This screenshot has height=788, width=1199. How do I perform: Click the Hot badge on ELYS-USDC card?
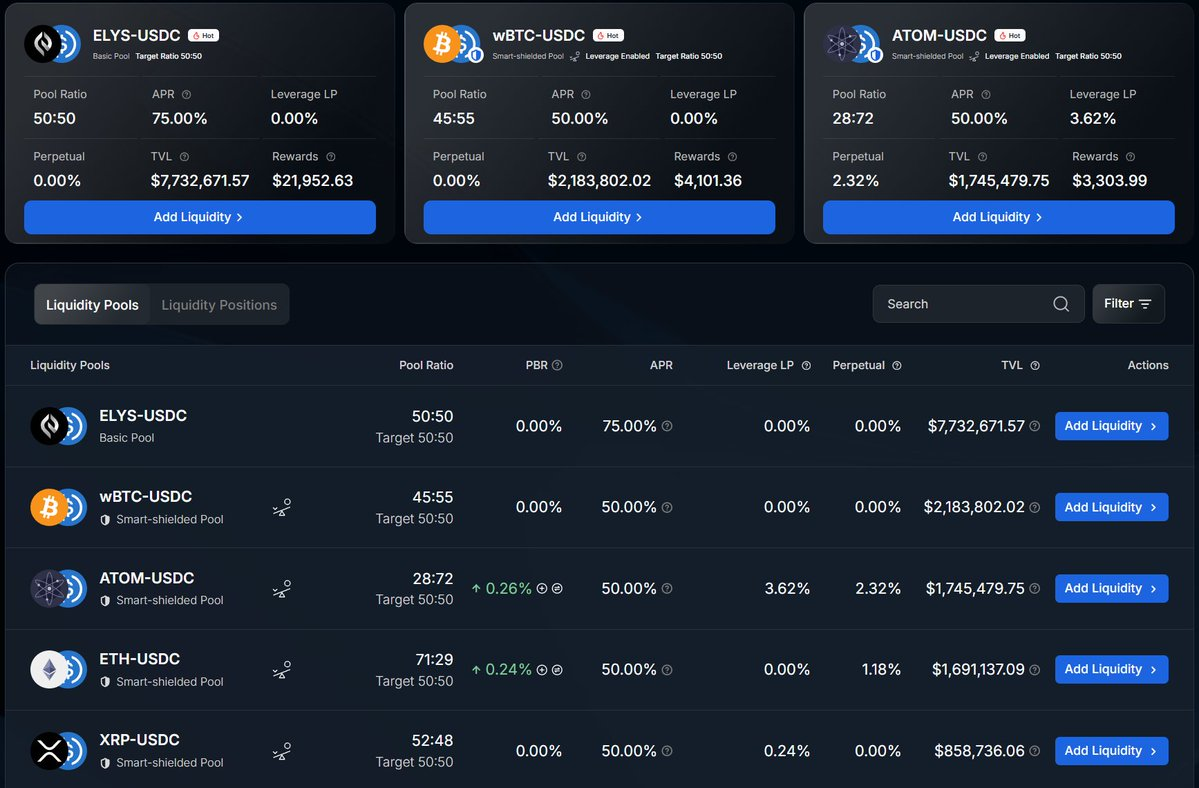[x=203, y=35]
